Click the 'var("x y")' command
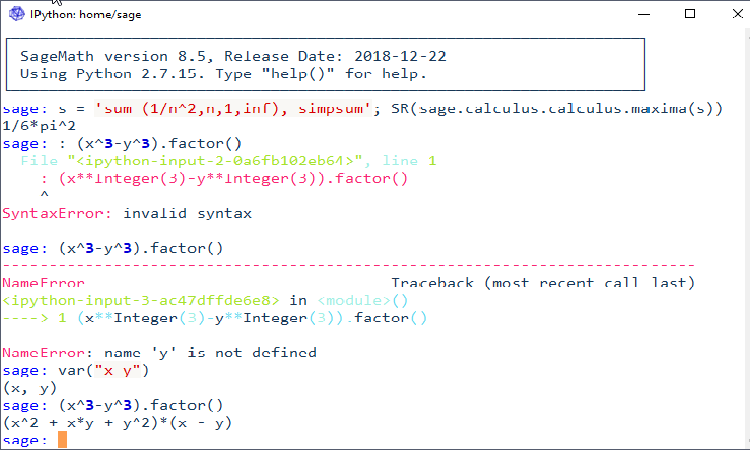 (104, 371)
